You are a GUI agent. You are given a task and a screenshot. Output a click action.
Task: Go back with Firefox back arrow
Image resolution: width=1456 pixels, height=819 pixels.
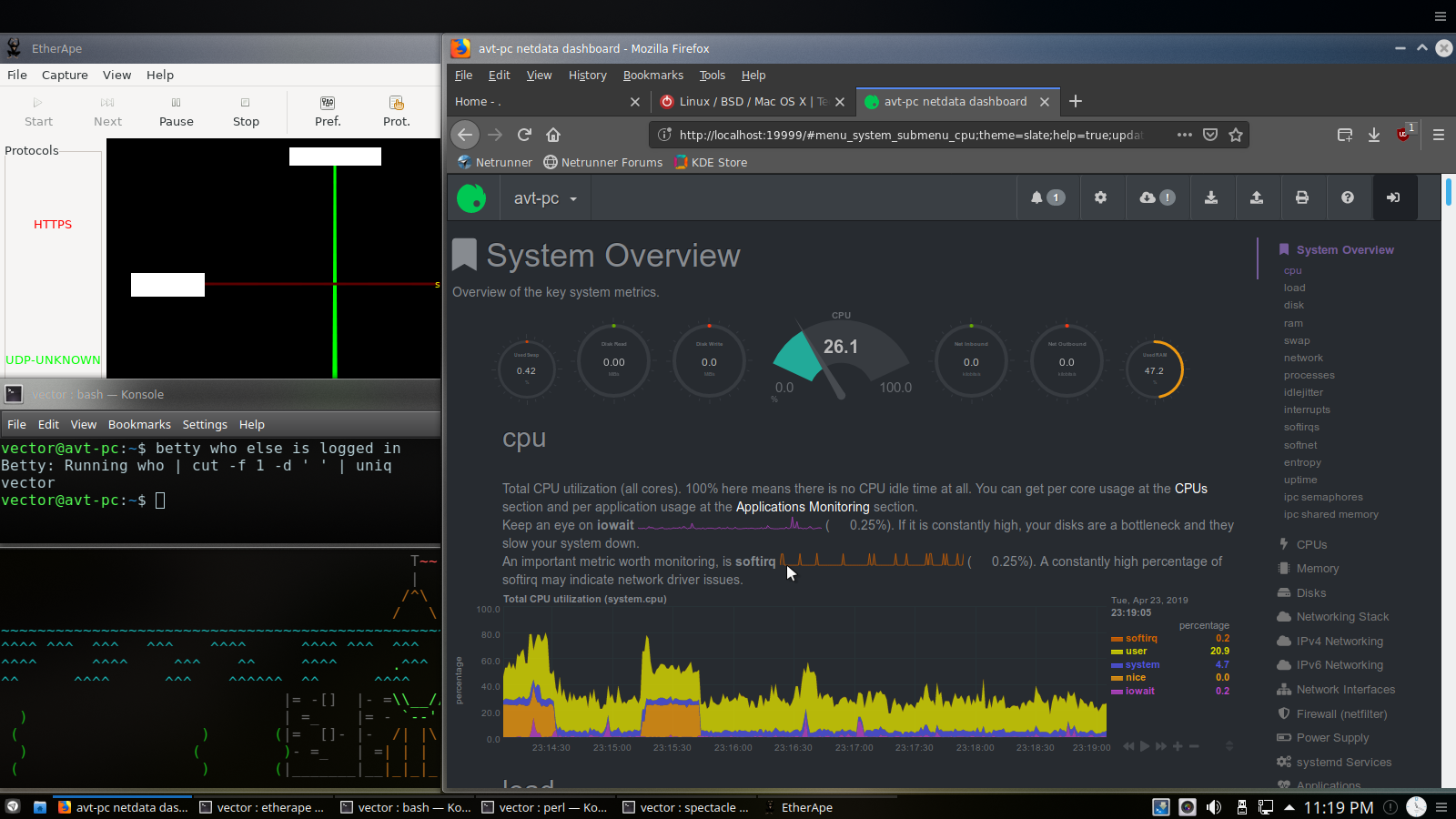coord(465,135)
